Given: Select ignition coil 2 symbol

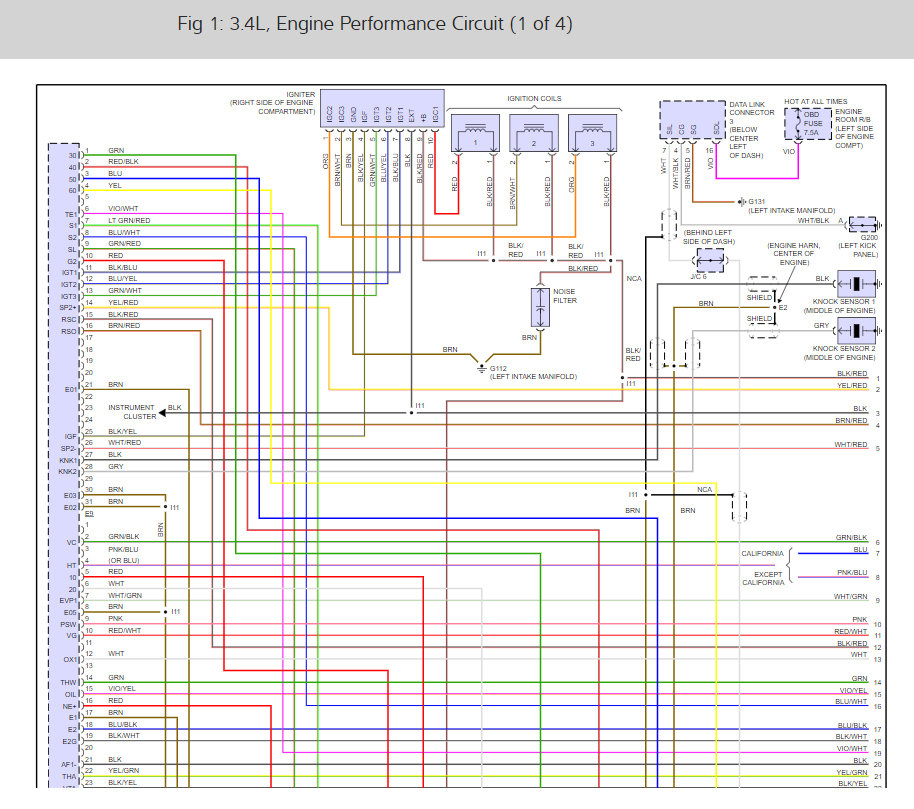Looking at the screenshot, I should [533, 133].
